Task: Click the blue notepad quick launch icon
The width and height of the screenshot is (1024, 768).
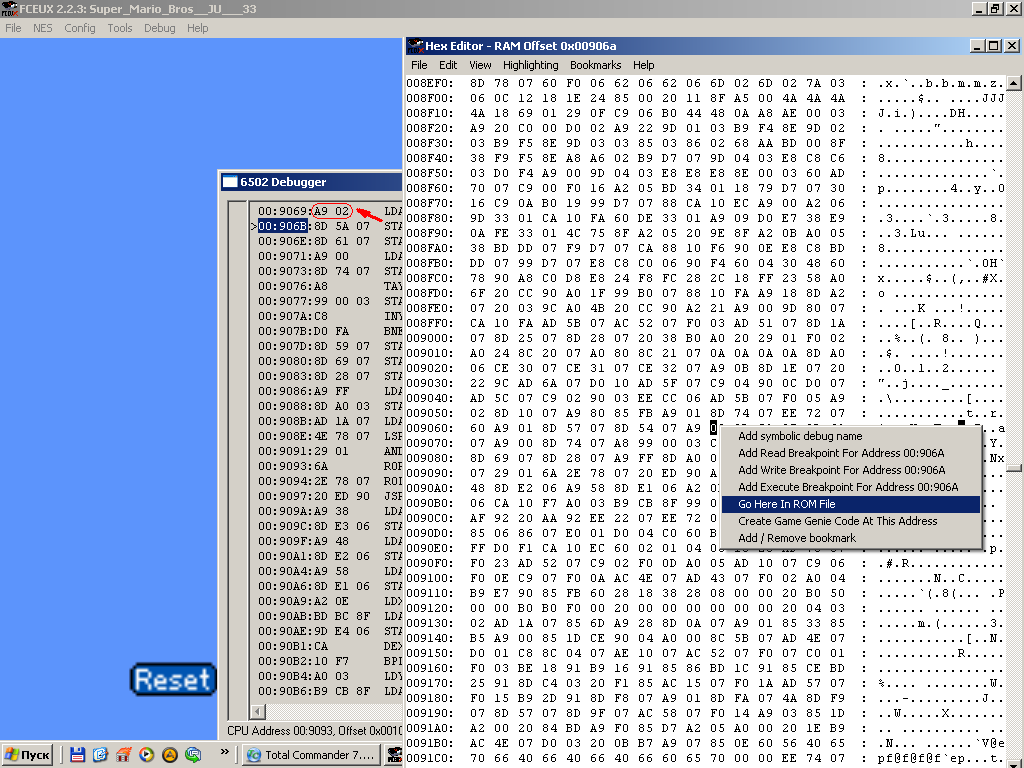Action: pyautogui.click(x=100, y=755)
